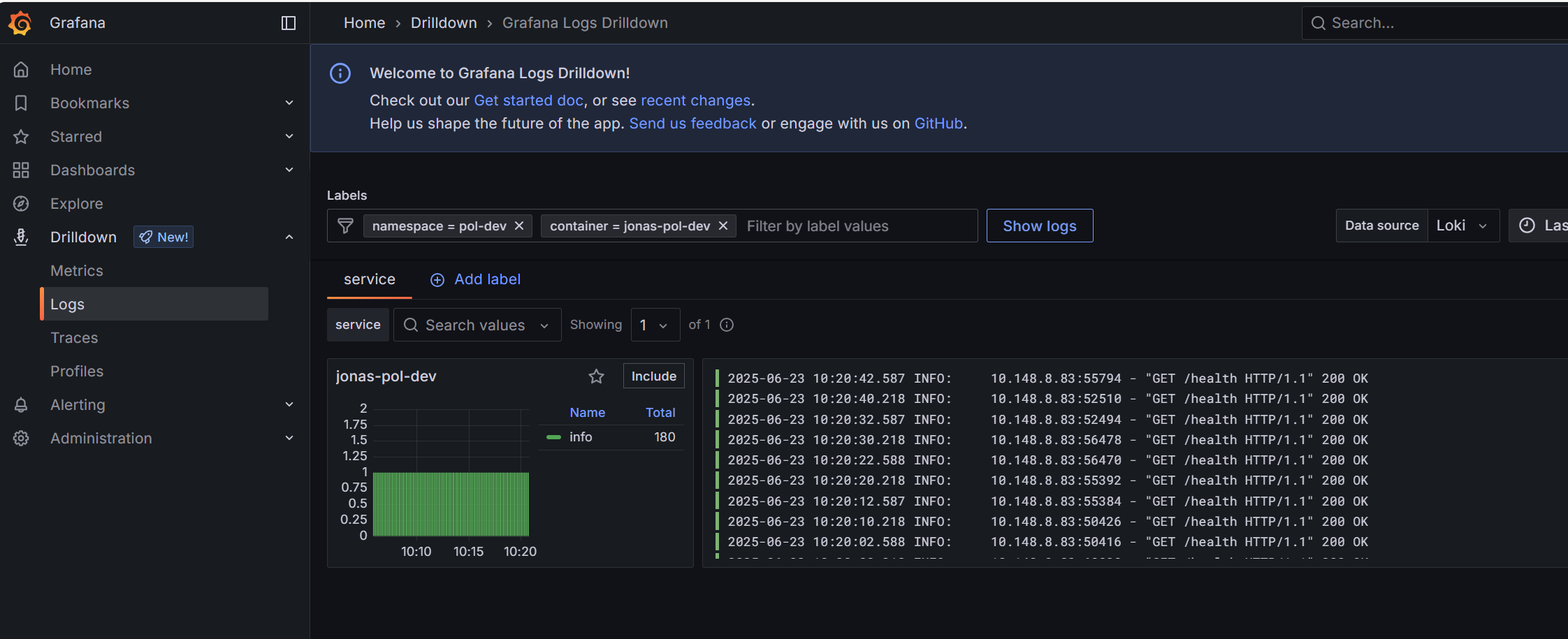Open Metrics in Drilldown menu
The width and height of the screenshot is (1568, 639).
click(x=77, y=271)
